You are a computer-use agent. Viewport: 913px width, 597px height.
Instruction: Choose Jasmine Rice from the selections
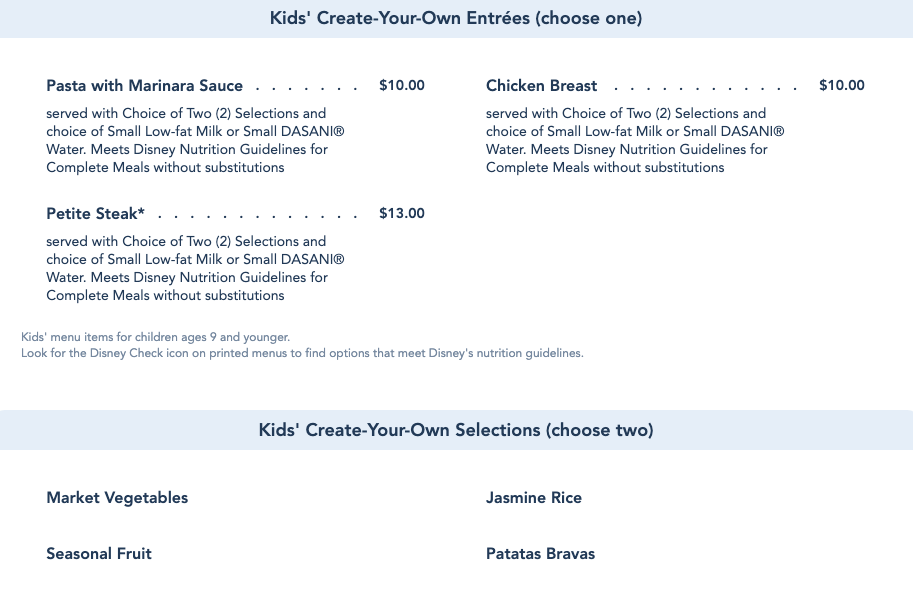(x=533, y=498)
